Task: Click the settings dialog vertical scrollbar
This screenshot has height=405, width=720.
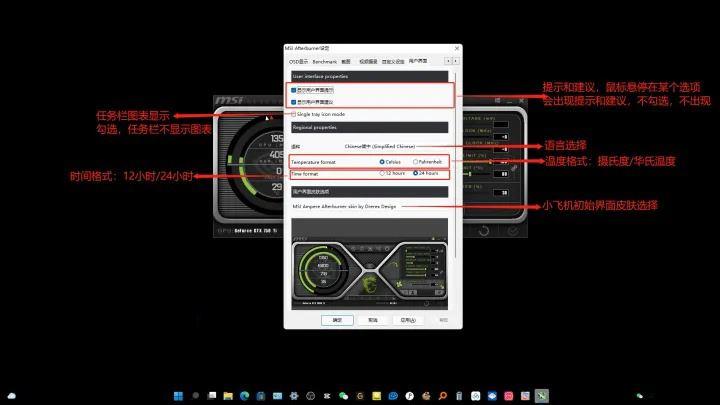Action: click(x=455, y=165)
